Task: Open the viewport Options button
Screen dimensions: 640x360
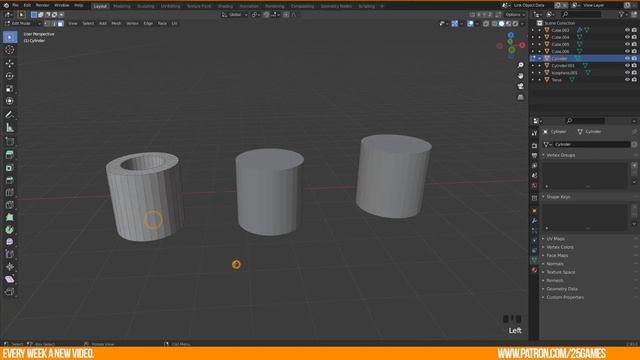Action: 514,15
